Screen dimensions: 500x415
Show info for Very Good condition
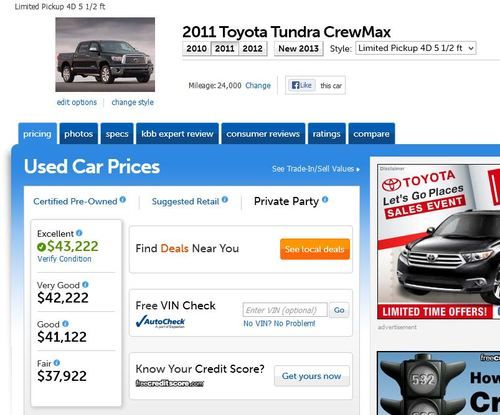tap(85, 284)
